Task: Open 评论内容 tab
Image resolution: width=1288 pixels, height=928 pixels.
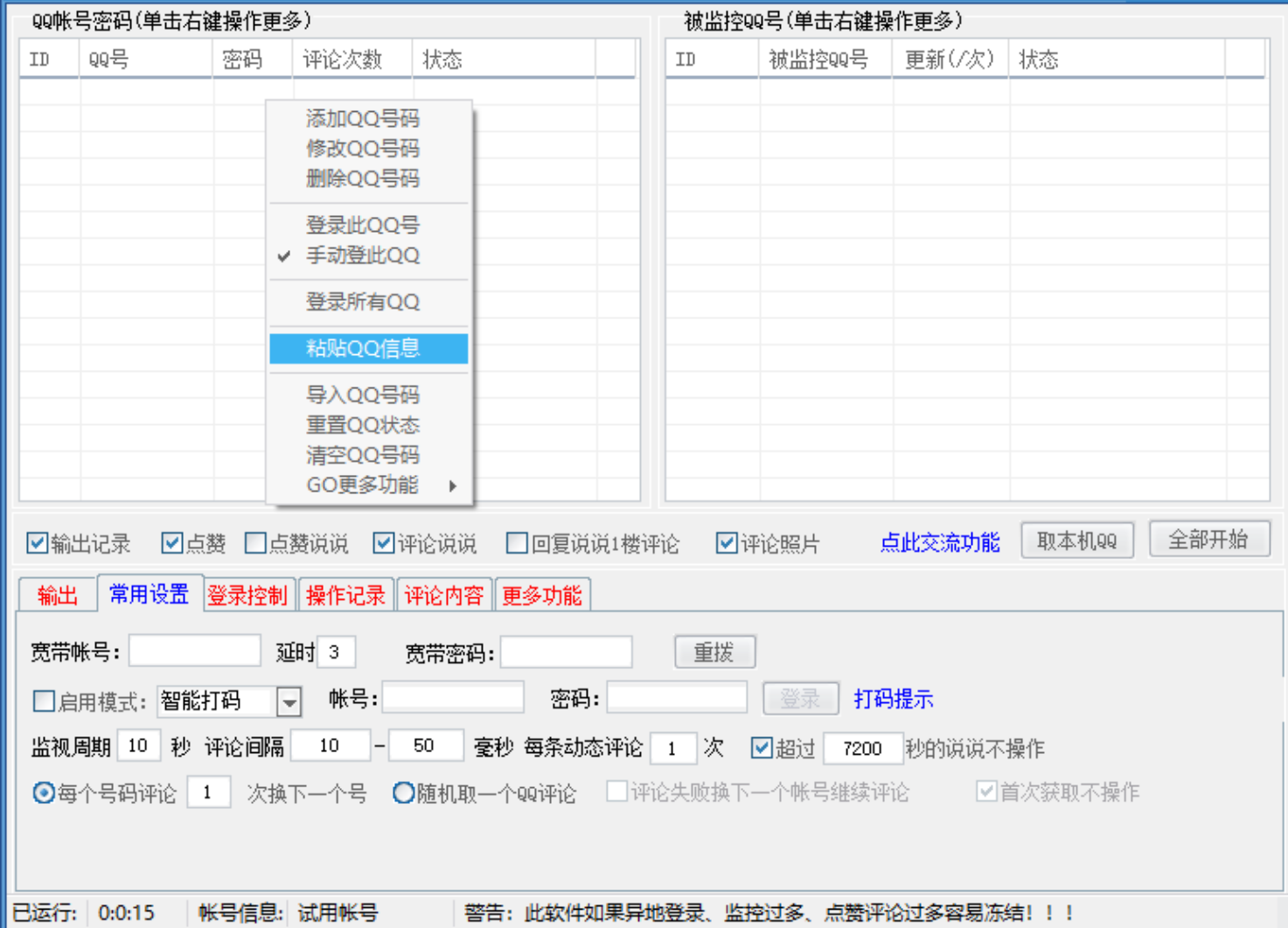Action: coord(443,596)
